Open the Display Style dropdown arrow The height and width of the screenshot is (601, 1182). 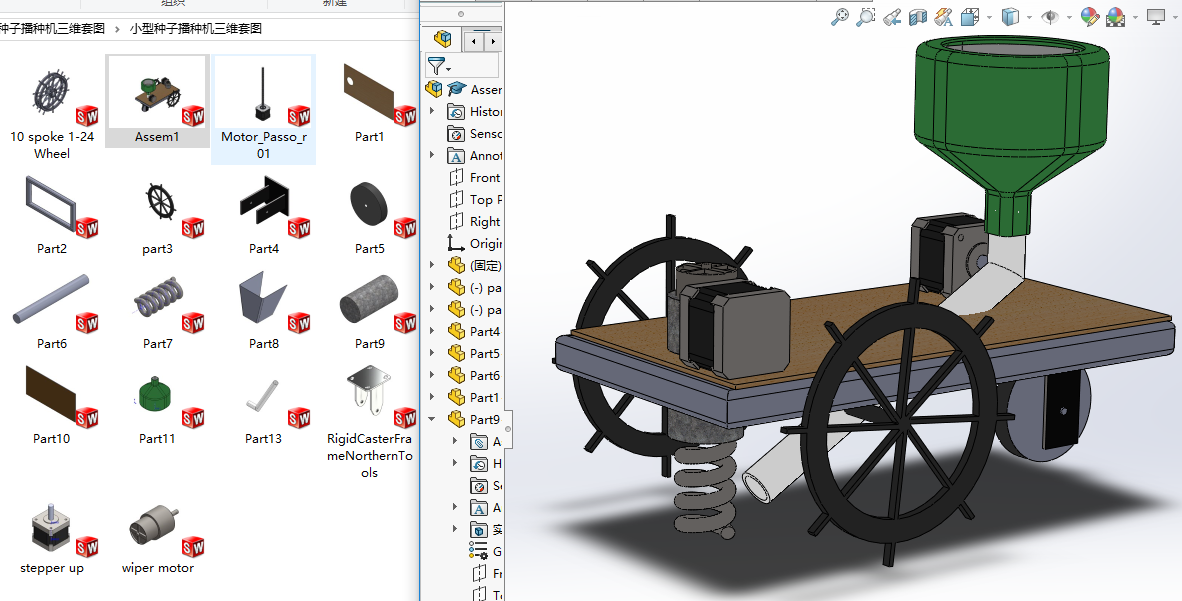coord(1028,17)
